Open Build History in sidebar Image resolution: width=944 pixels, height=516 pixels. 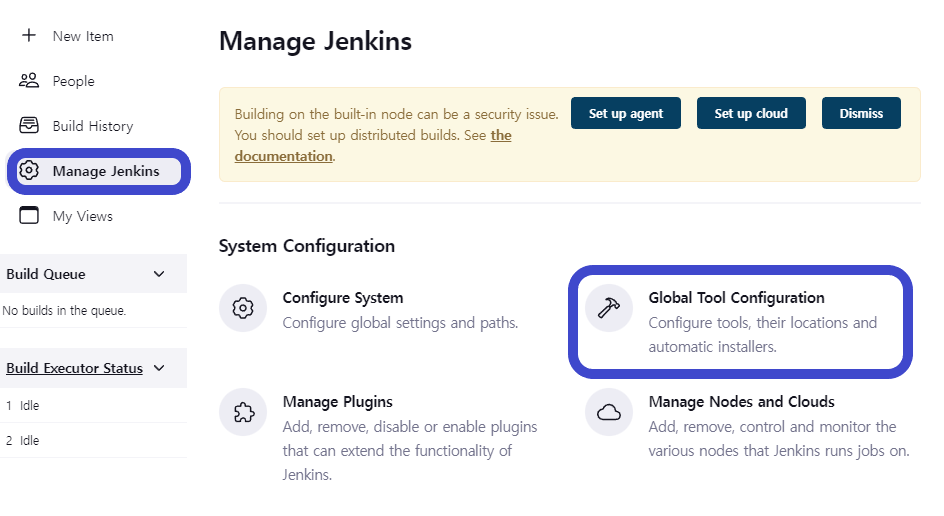(x=93, y=126)
